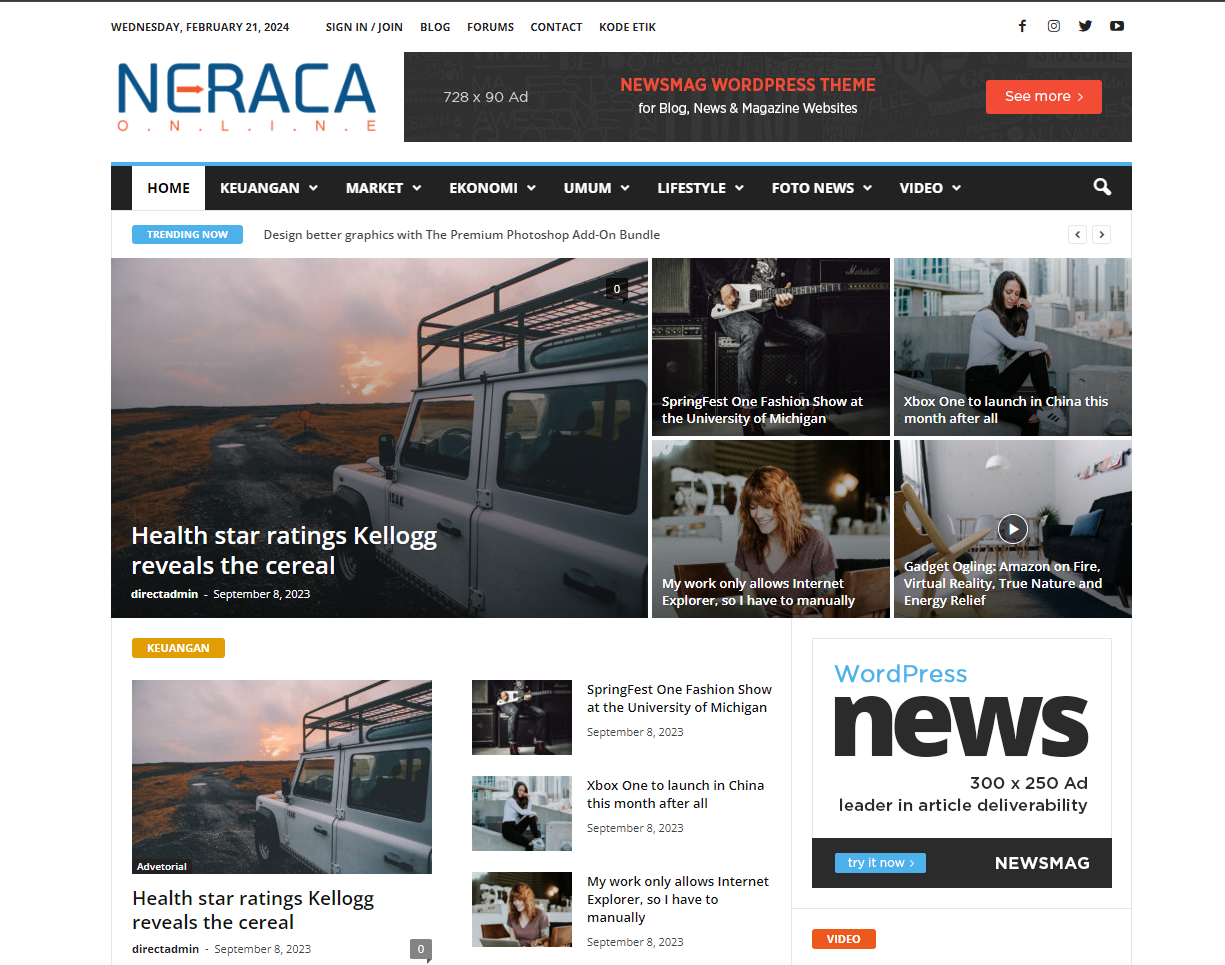The image size is (1225, 965).
Task: Show previous trending news item
Action: (1077, 235)
